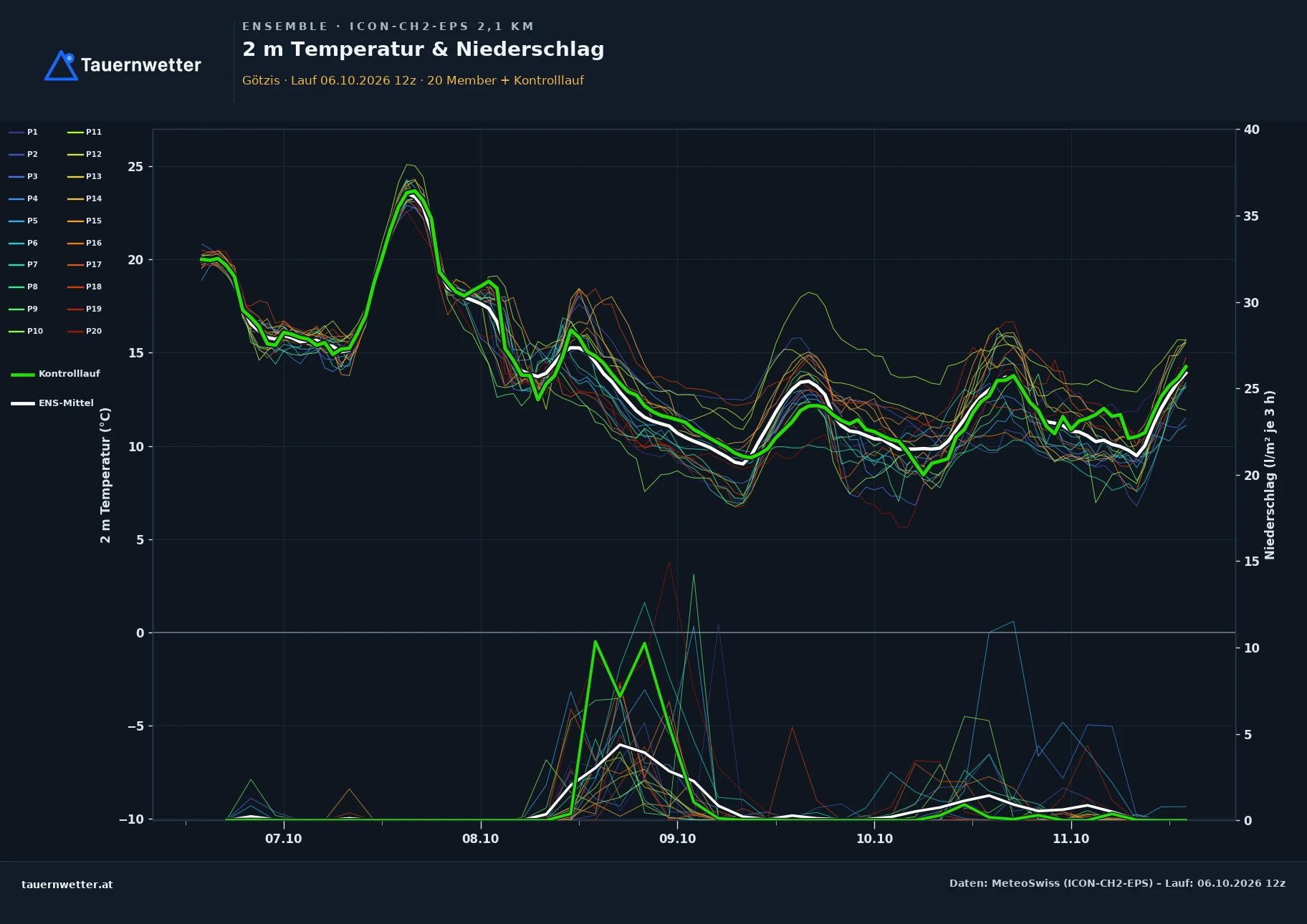Click the ENSEMBLE ICON-CH2-EPS header label
Image resolution: width=1307 pixels, height=924 pixels.
coord(388,27)
